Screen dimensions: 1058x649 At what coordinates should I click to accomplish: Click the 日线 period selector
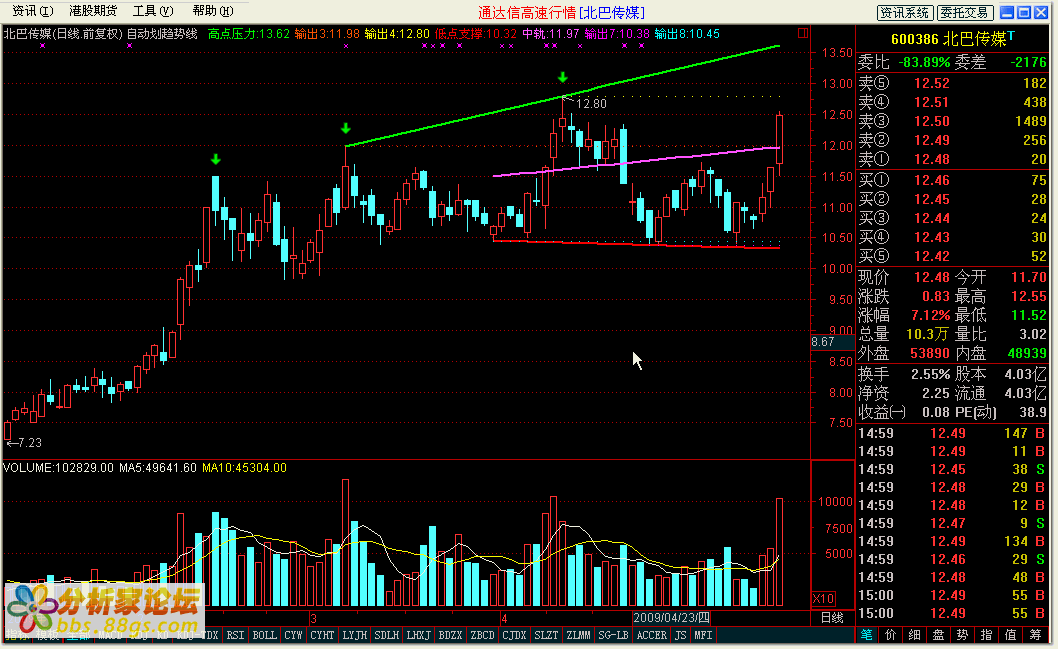832,617
